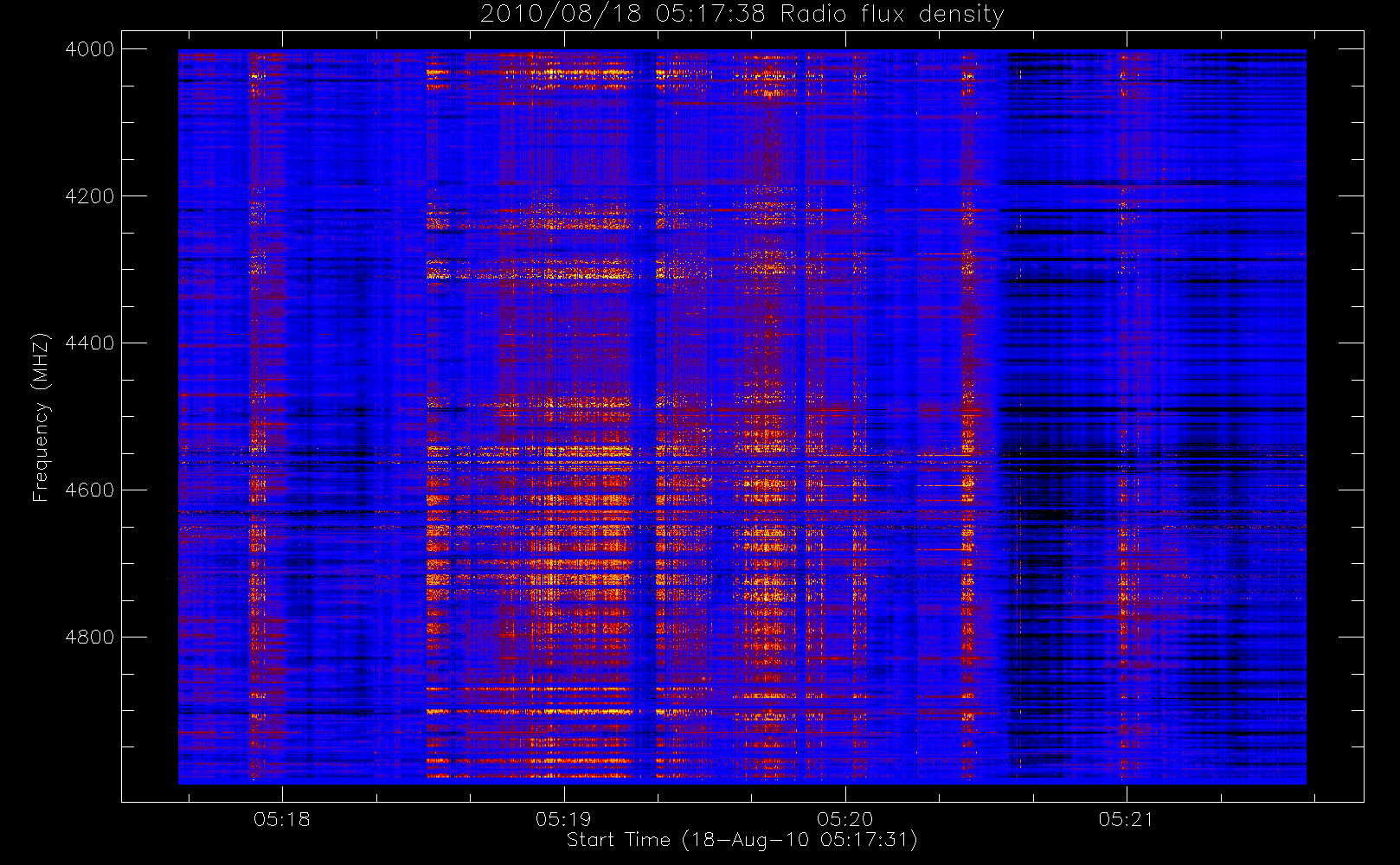1400x865 pixels.
Task: Click the 4600 frequency axis label
Action: pyautogui.click(x=90, y=490)
